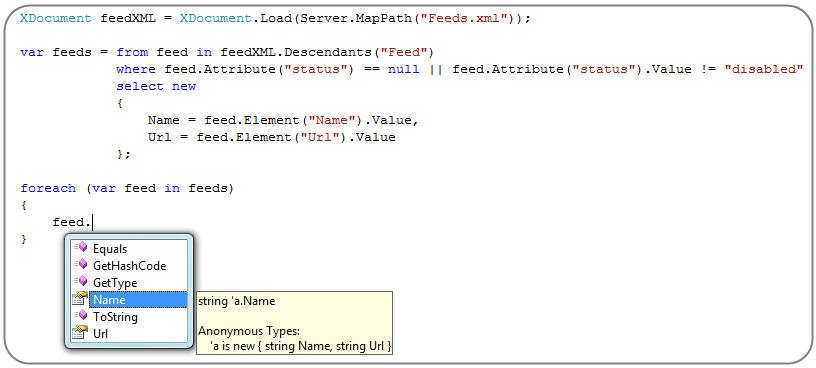The height and width of the screenshot is (368, 816).
Task: Click the "select new" keywords
Action: pyautogui.click(x=156, y=86)
